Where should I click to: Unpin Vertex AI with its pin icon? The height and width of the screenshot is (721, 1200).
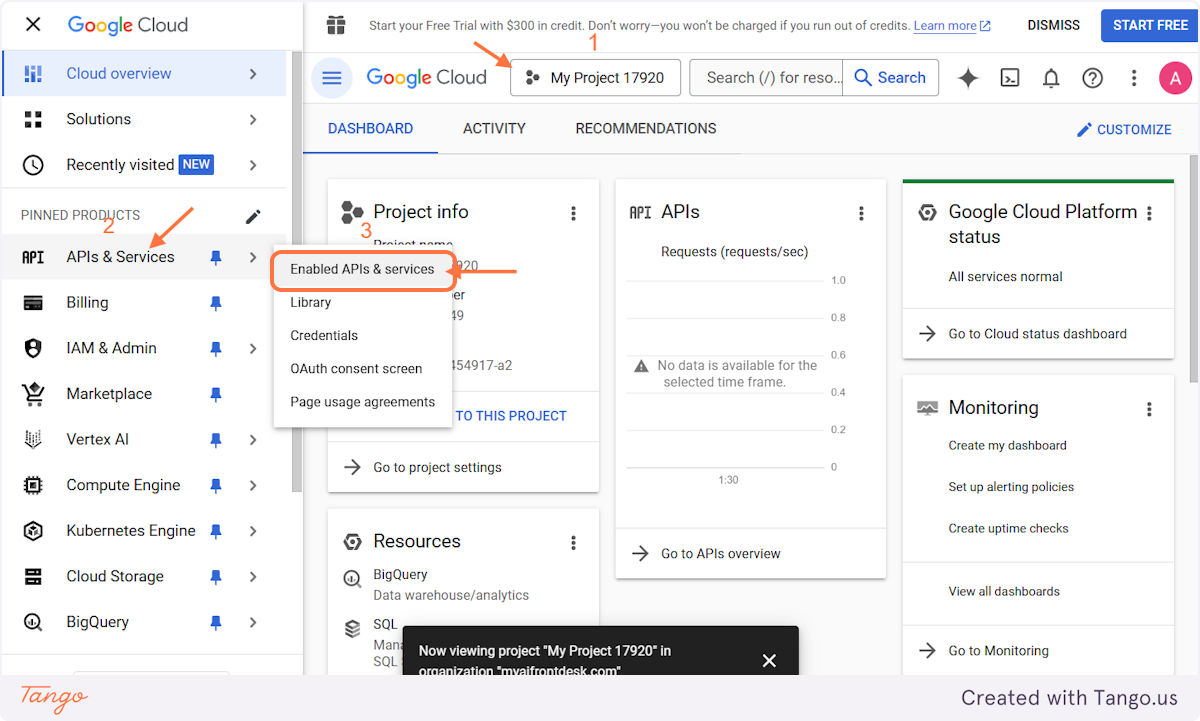tap(215, 440)
